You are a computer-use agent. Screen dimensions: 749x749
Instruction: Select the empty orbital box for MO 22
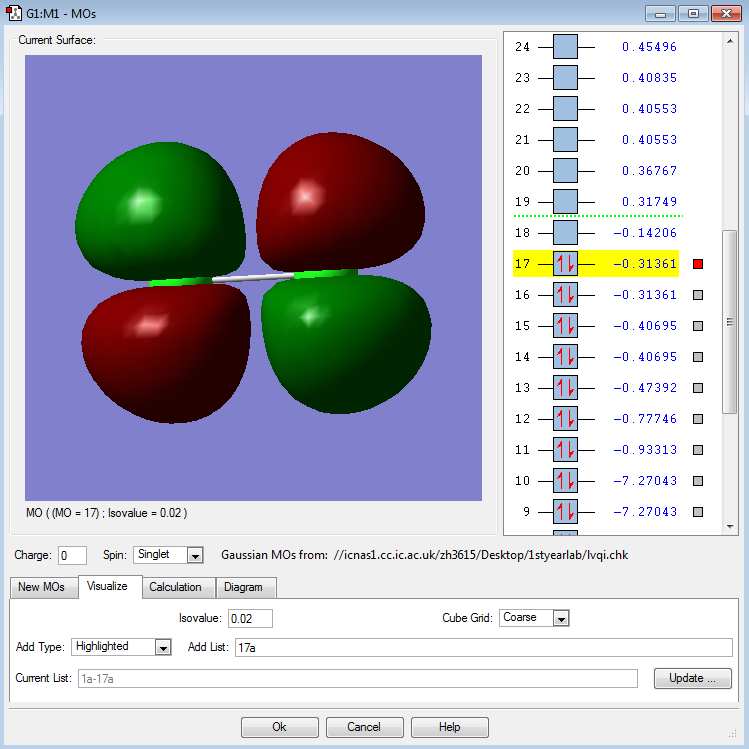[565, 108]
